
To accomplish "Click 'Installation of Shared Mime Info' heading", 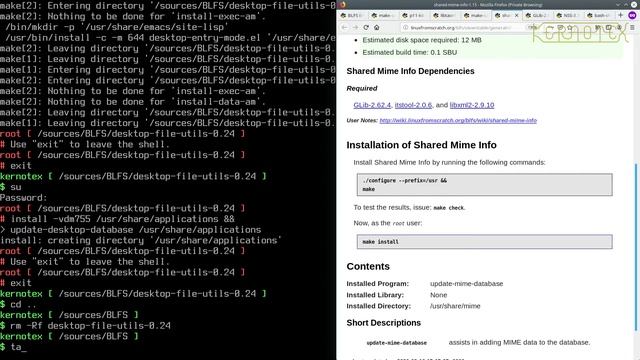I will click(421, 145).
